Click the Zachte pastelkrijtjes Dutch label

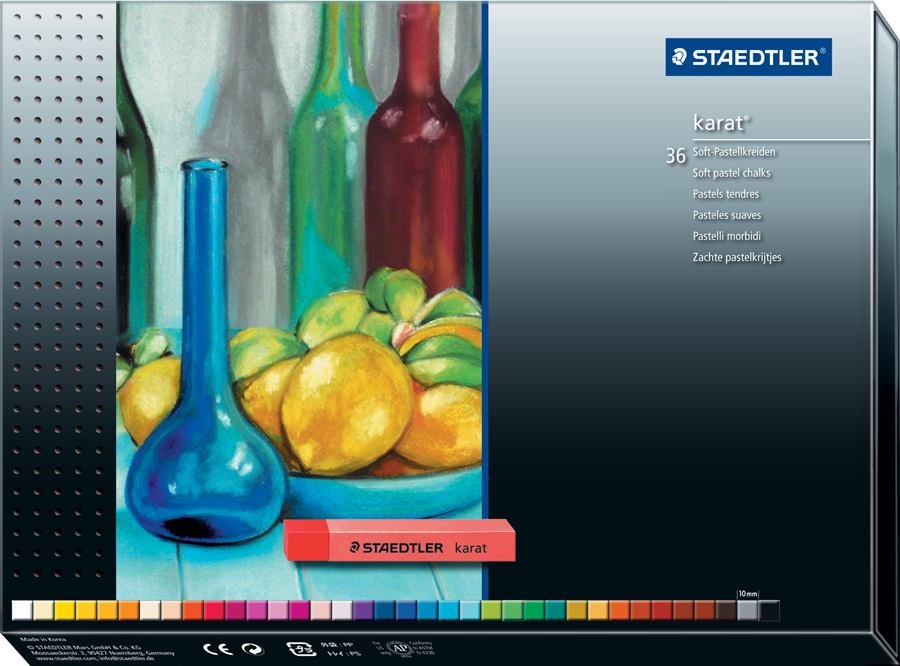[737, 257]
